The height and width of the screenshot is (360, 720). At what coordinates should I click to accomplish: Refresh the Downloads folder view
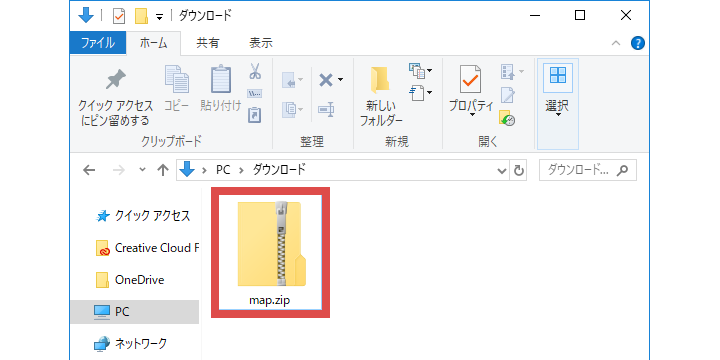pyautogui.click(x=519, y=171)
